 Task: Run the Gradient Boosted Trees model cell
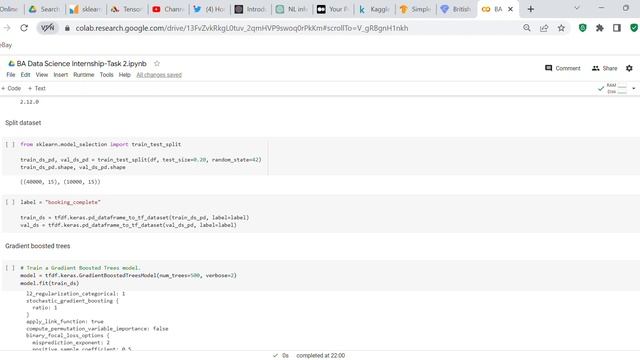pyautogui.click(x=10, y=268)
